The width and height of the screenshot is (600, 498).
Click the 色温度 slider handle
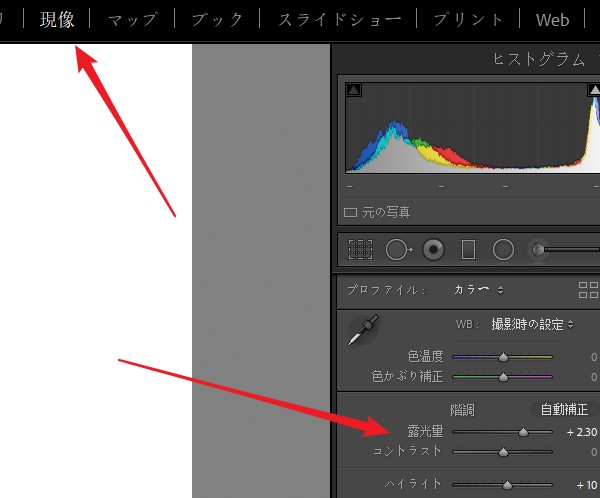pyautogui.click(x=503, y=357)
